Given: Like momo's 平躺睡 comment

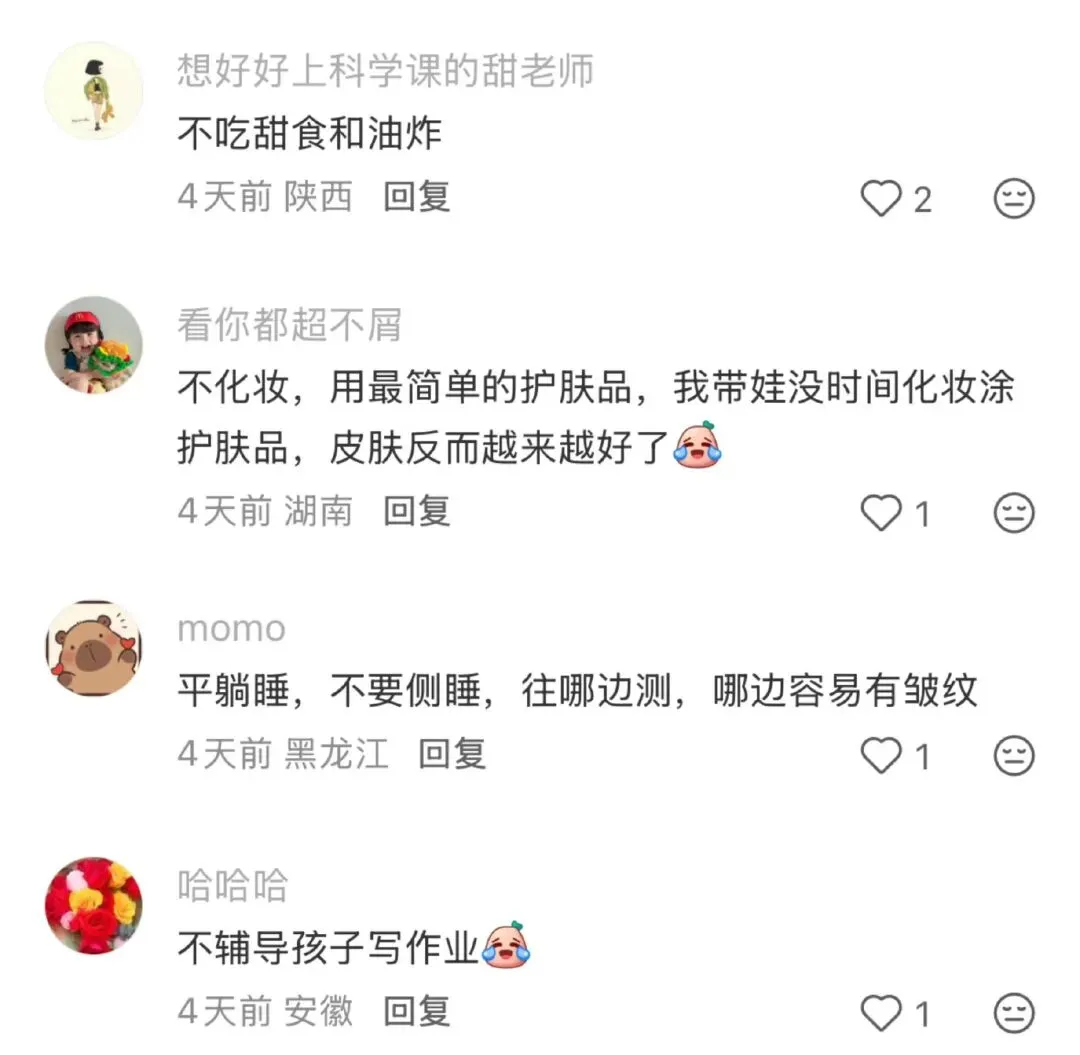Looking at the screenshot, I should click(x=881, y=755).
